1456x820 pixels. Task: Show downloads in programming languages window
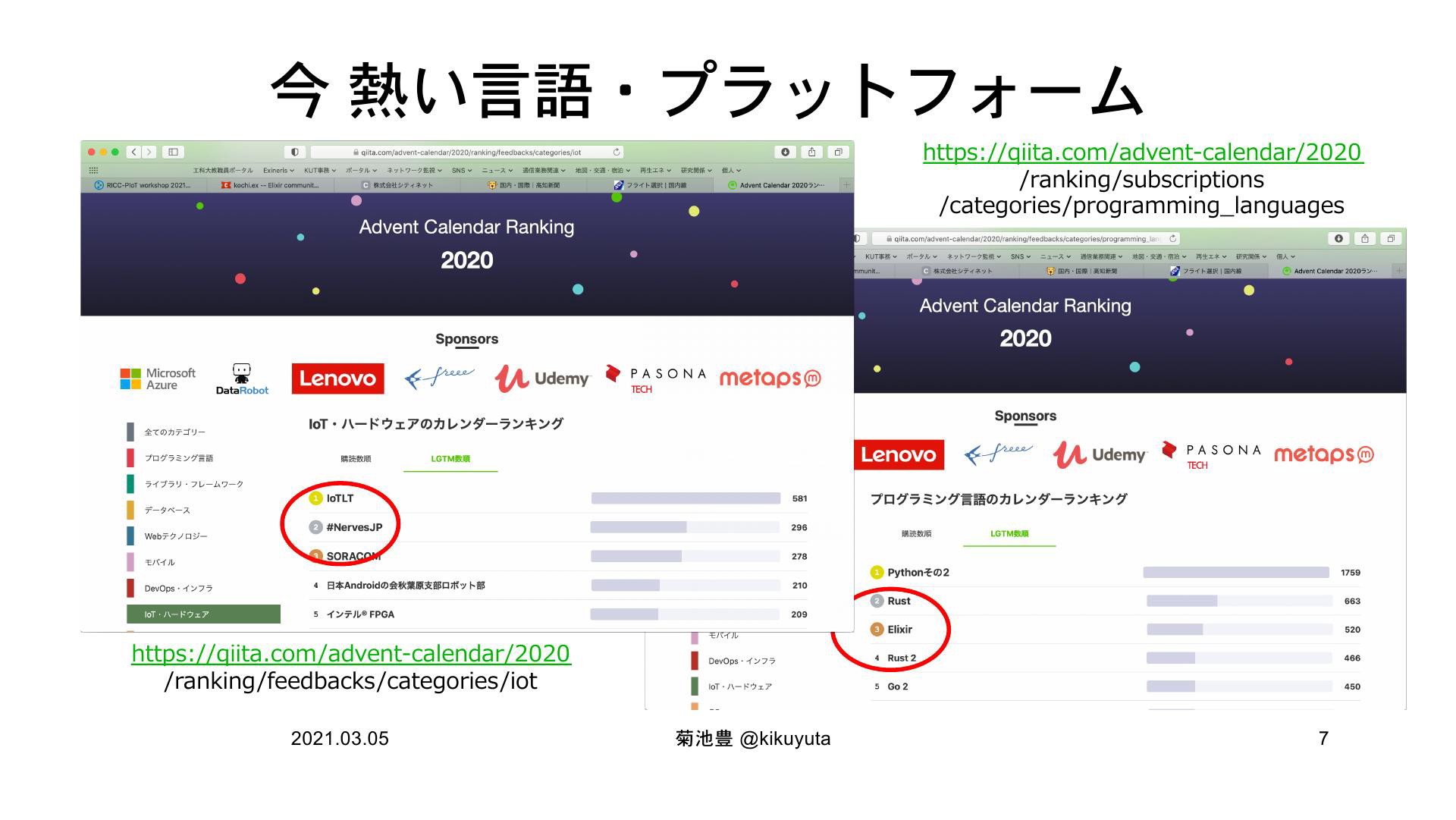point(1338,238)
